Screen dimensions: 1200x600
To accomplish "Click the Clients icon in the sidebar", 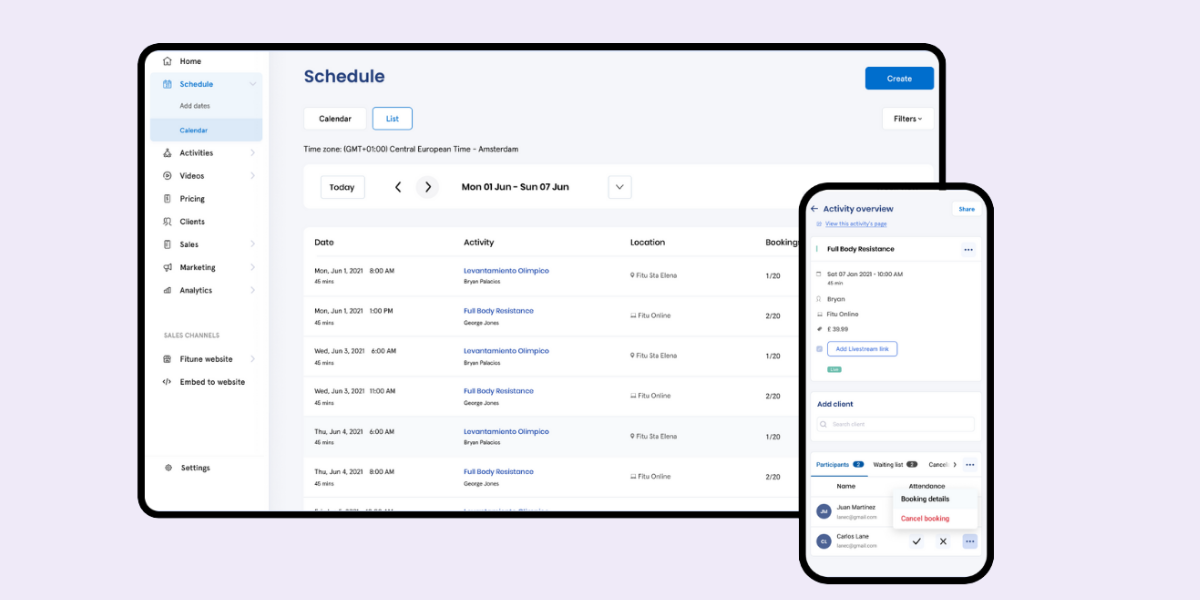I will [167, 221].
